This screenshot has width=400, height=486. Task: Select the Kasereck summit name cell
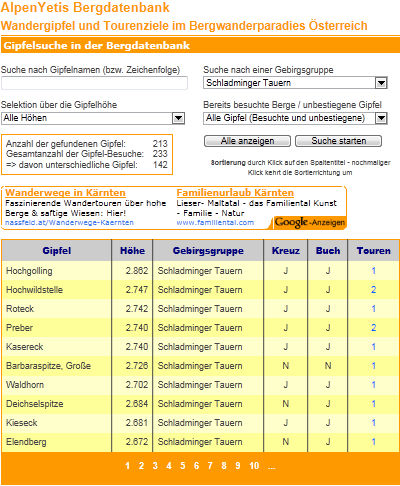click(57, 347)
